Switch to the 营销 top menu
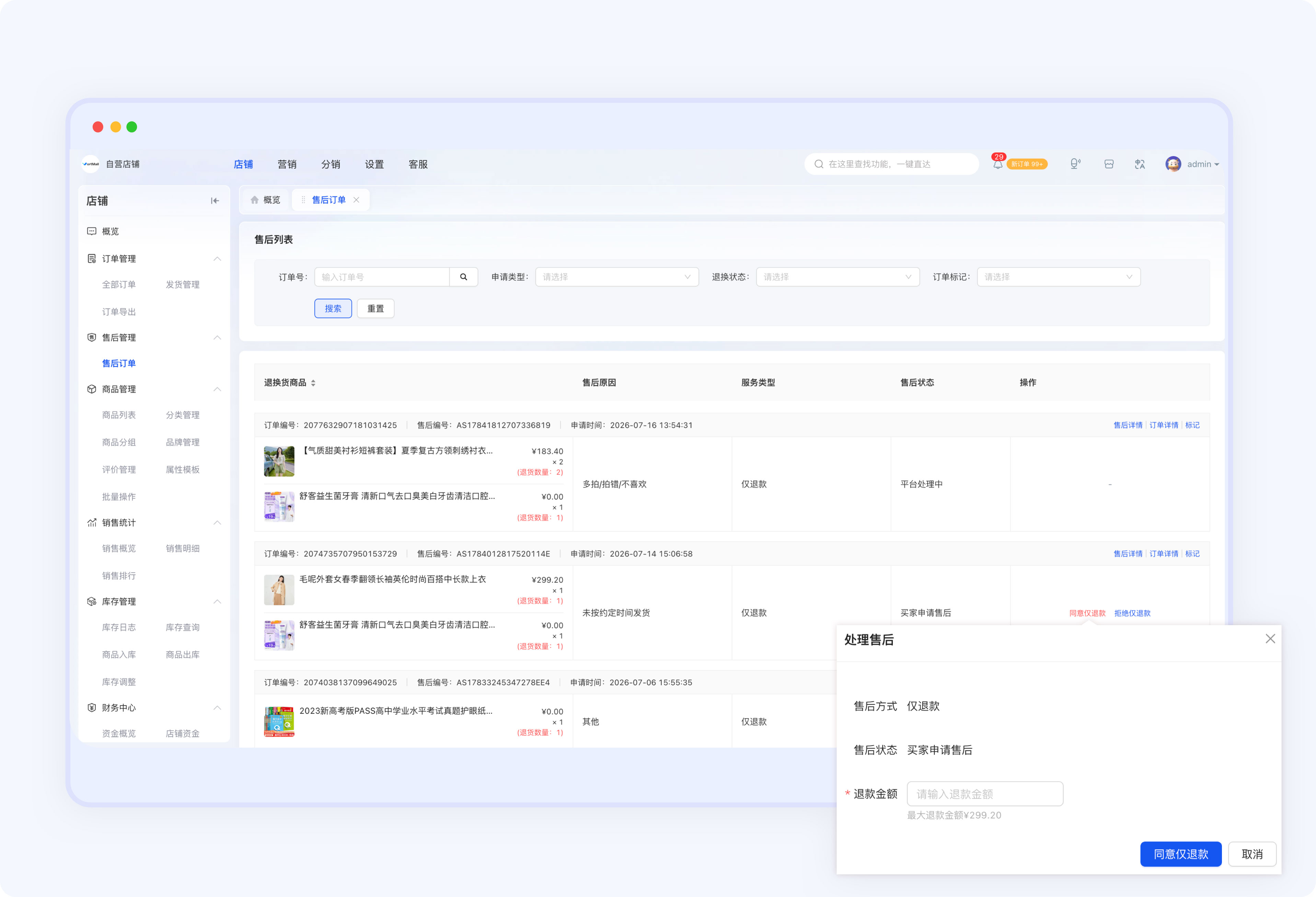 tap(287, 164)
